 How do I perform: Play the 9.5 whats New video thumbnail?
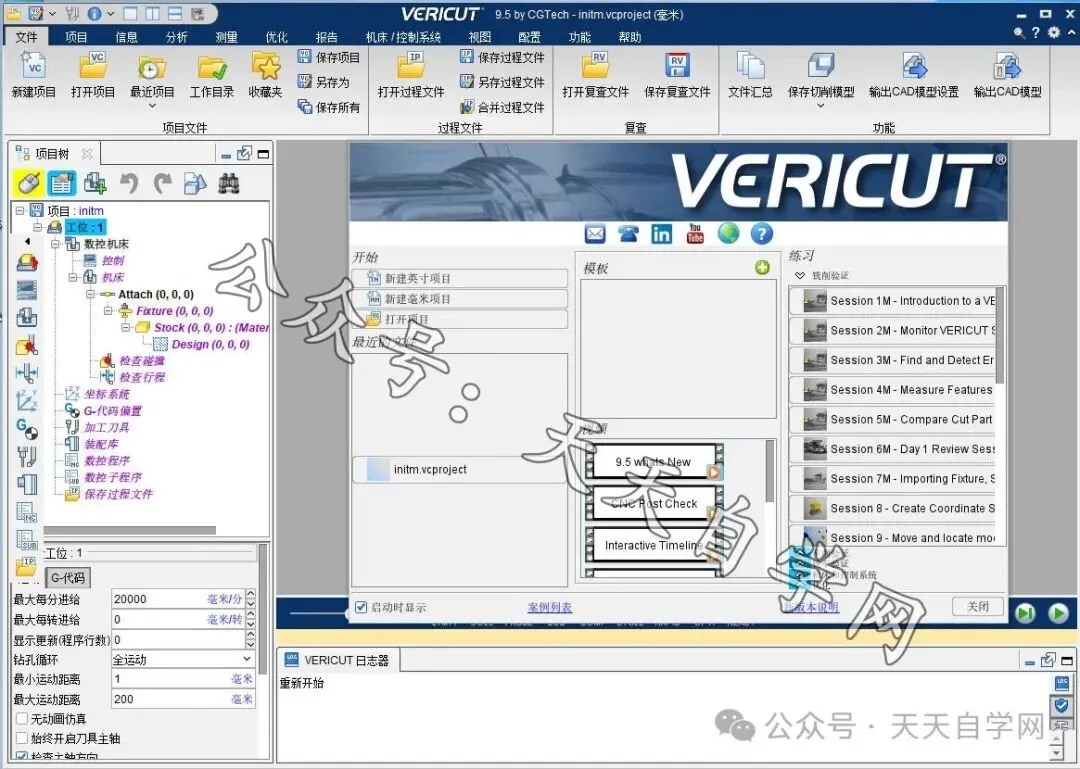653,462
